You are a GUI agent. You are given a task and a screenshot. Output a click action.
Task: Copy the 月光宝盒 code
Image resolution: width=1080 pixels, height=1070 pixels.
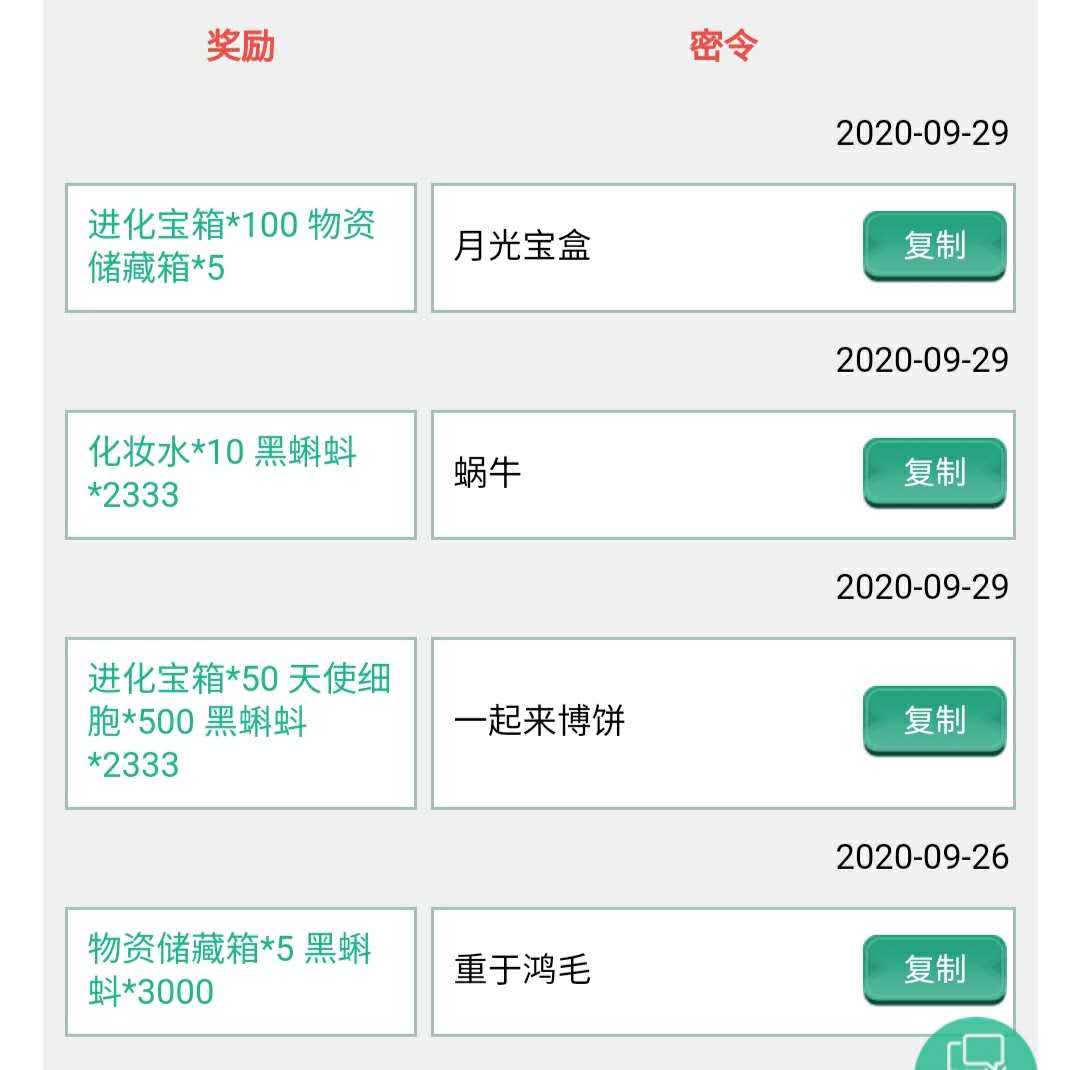tap(934, 246)
